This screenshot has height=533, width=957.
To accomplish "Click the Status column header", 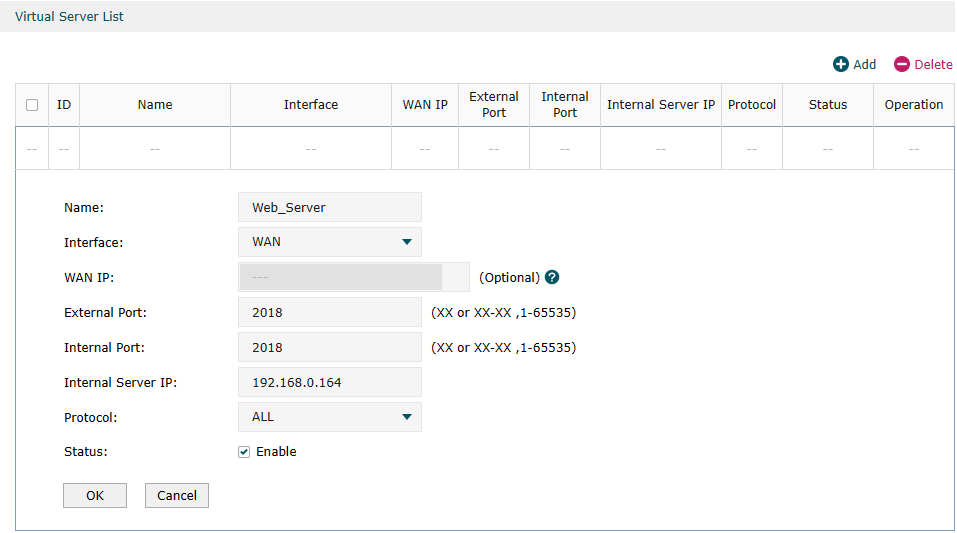I will coord(828,105).
